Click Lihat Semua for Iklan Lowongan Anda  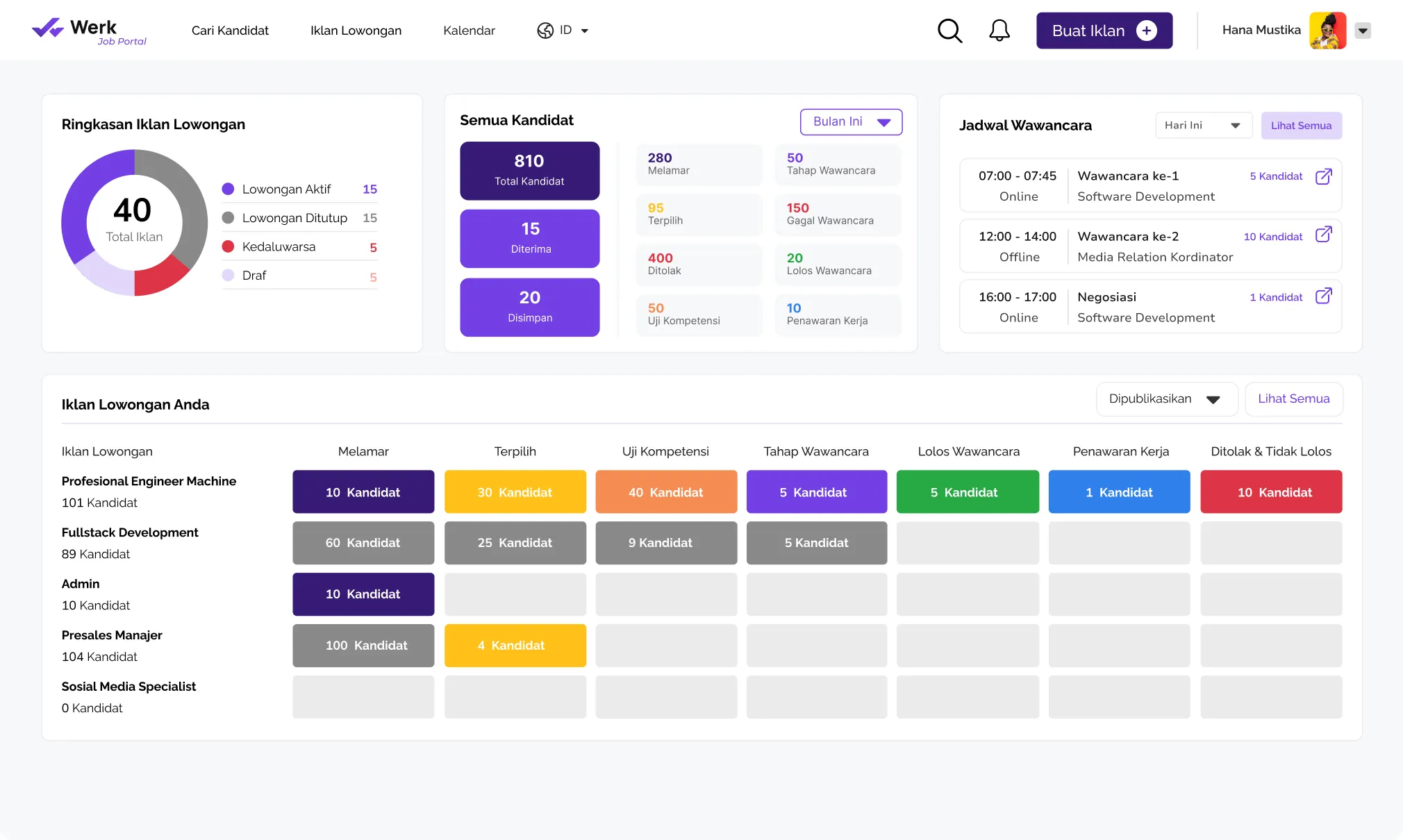(x=1293, y=399)
